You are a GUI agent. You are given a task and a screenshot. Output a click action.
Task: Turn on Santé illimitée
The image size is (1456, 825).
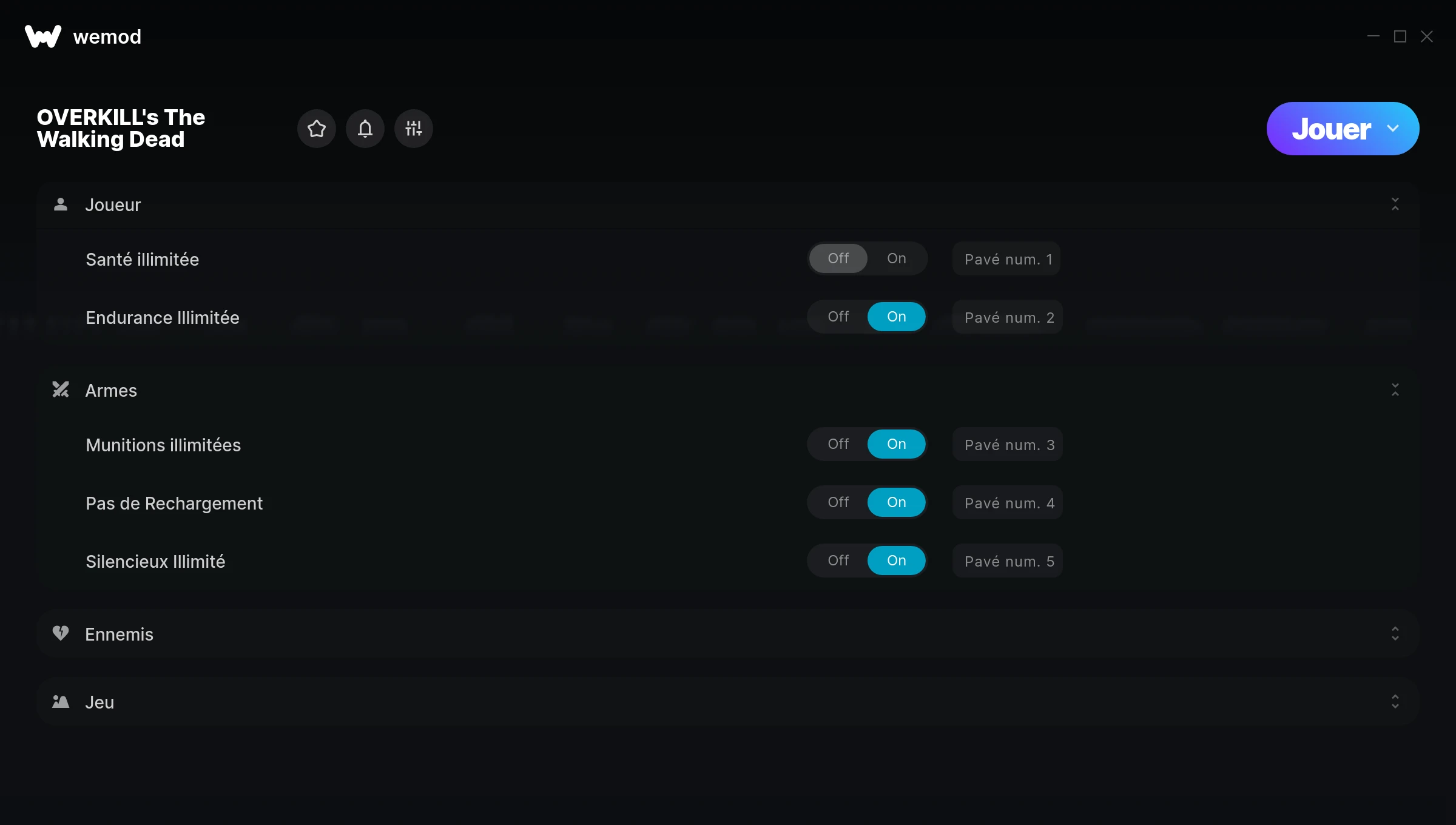[x=896, y=258]
